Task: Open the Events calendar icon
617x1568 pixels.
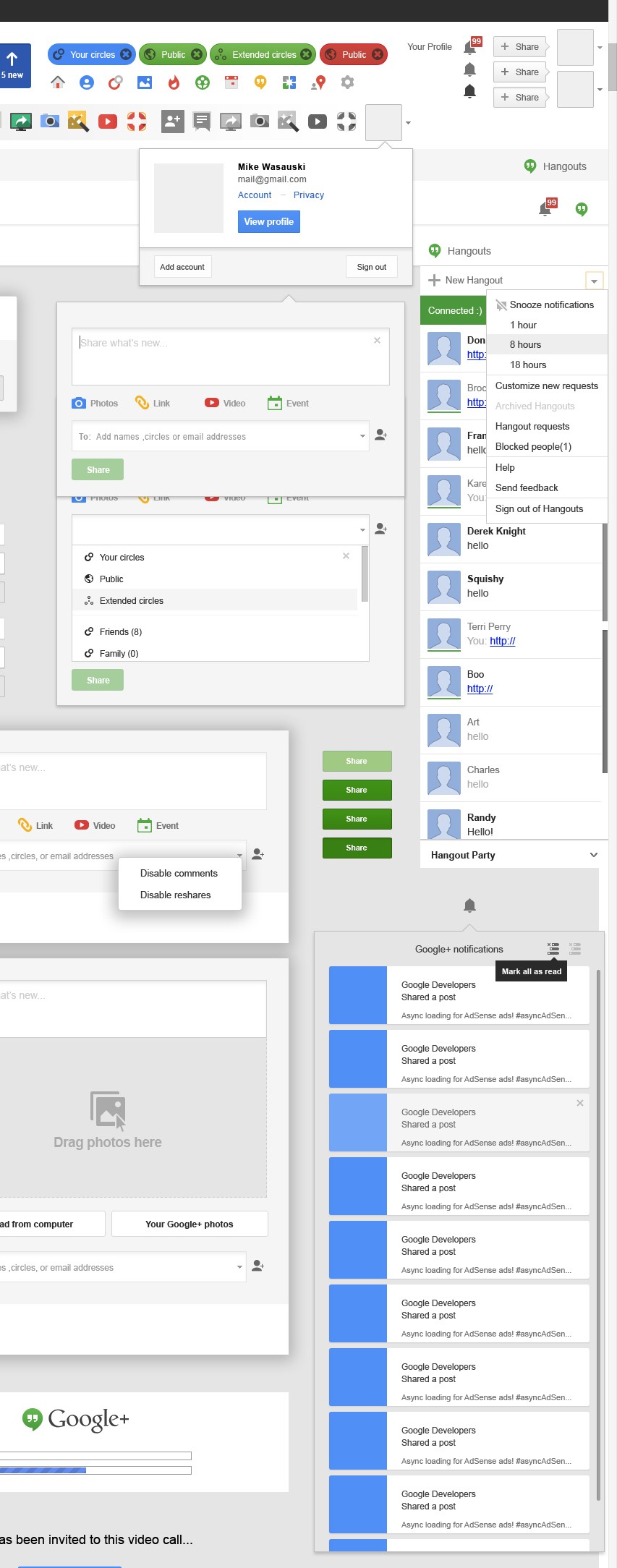Action: click(x=231, y=82)
